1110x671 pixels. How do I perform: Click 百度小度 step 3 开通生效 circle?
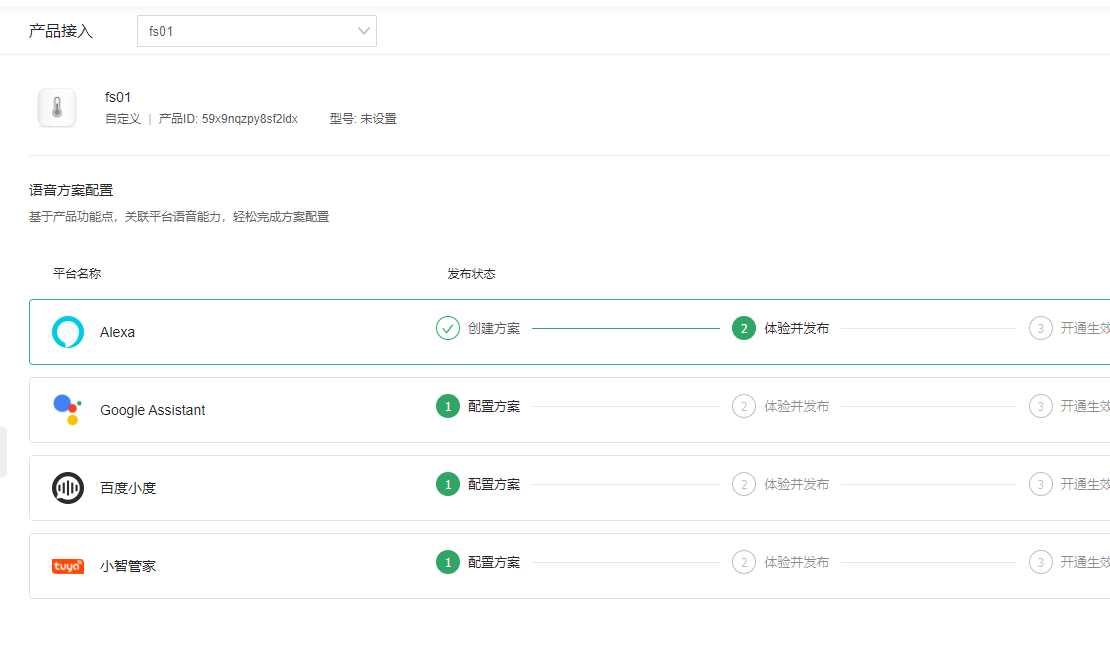(1041, 484)
